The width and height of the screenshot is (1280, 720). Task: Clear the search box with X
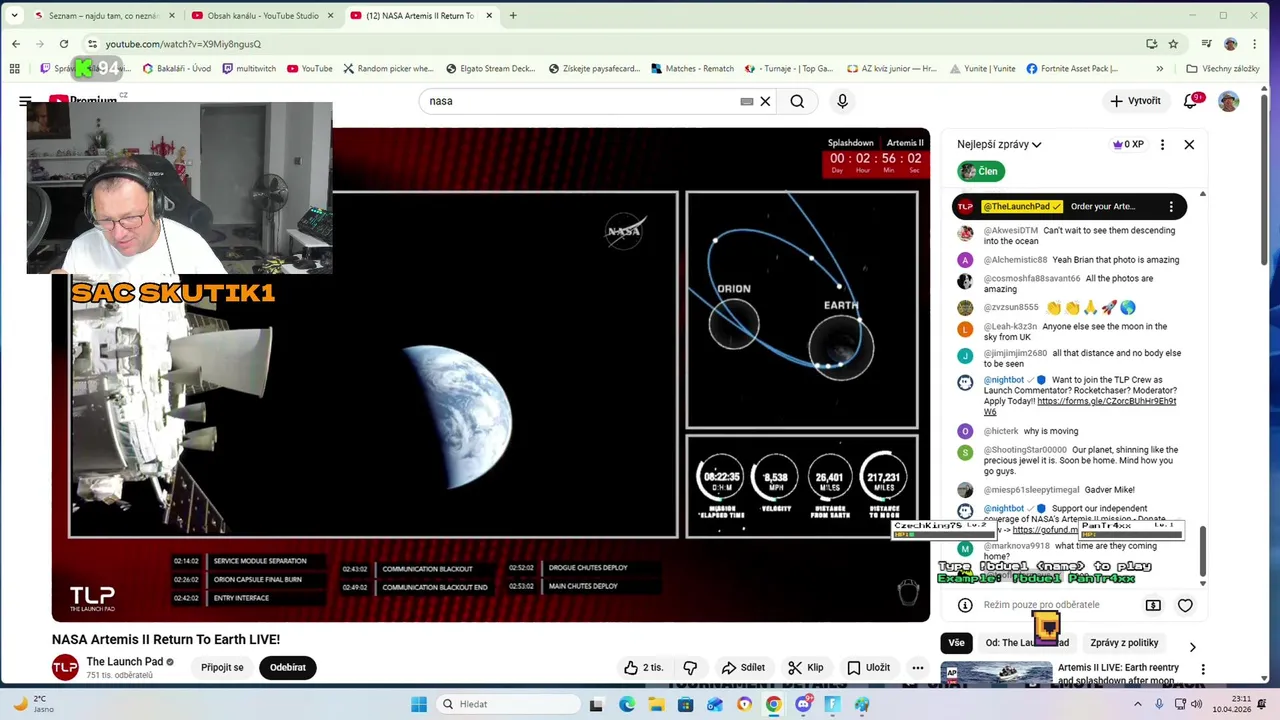[765, 101]
